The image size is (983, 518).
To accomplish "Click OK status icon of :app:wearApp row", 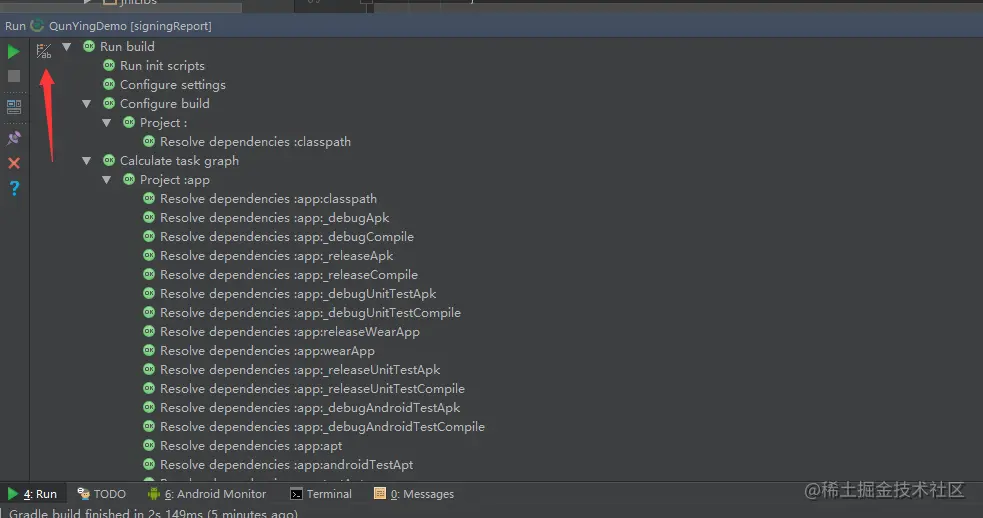I will tap(149, 350).
